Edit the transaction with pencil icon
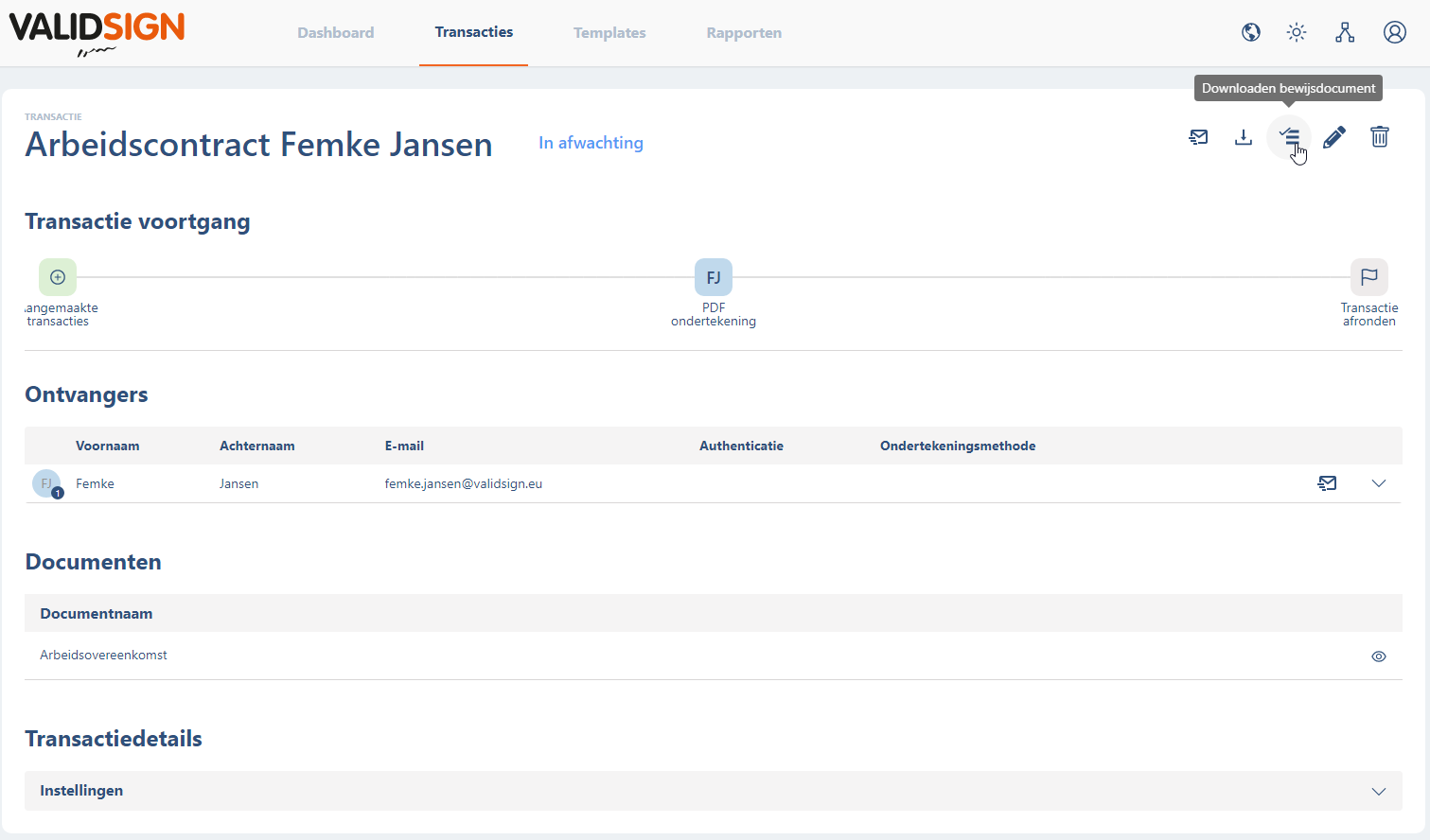Image resolution: width=1430 pixels, height=840 pixels. click(x=1334, y=137)
